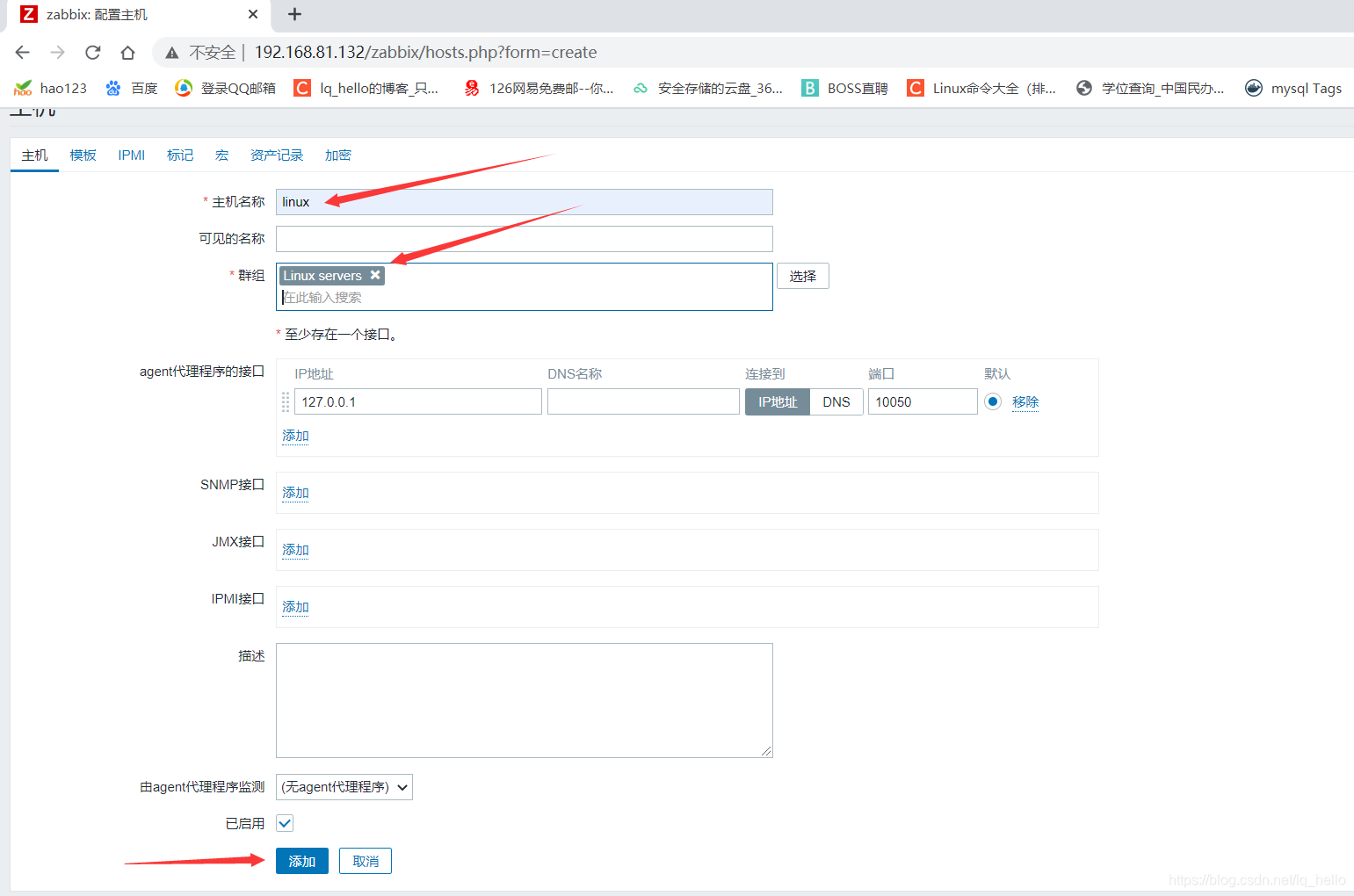The height and width of the screenshot is (896, 1354).
Task: Open the 126网易免费邮 bookmark
Action: point(539,88)
